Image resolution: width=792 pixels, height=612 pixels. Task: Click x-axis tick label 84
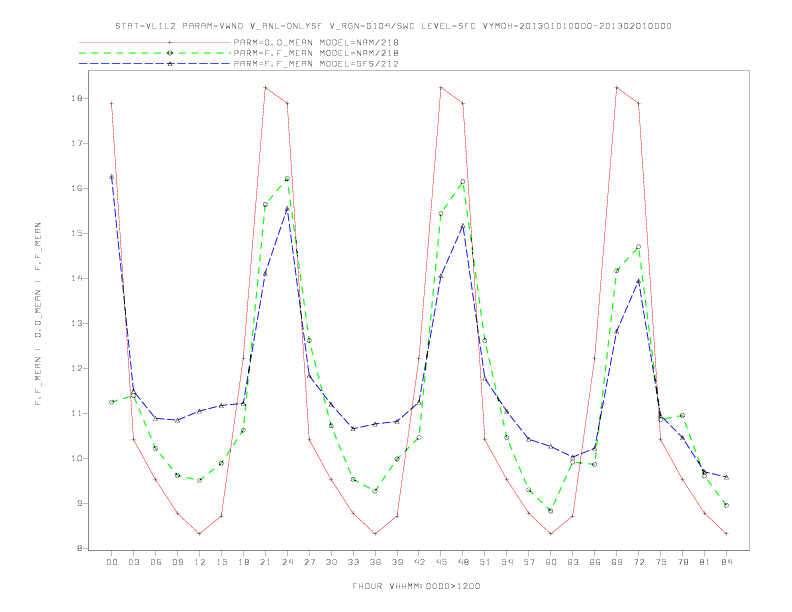(726, 562)
